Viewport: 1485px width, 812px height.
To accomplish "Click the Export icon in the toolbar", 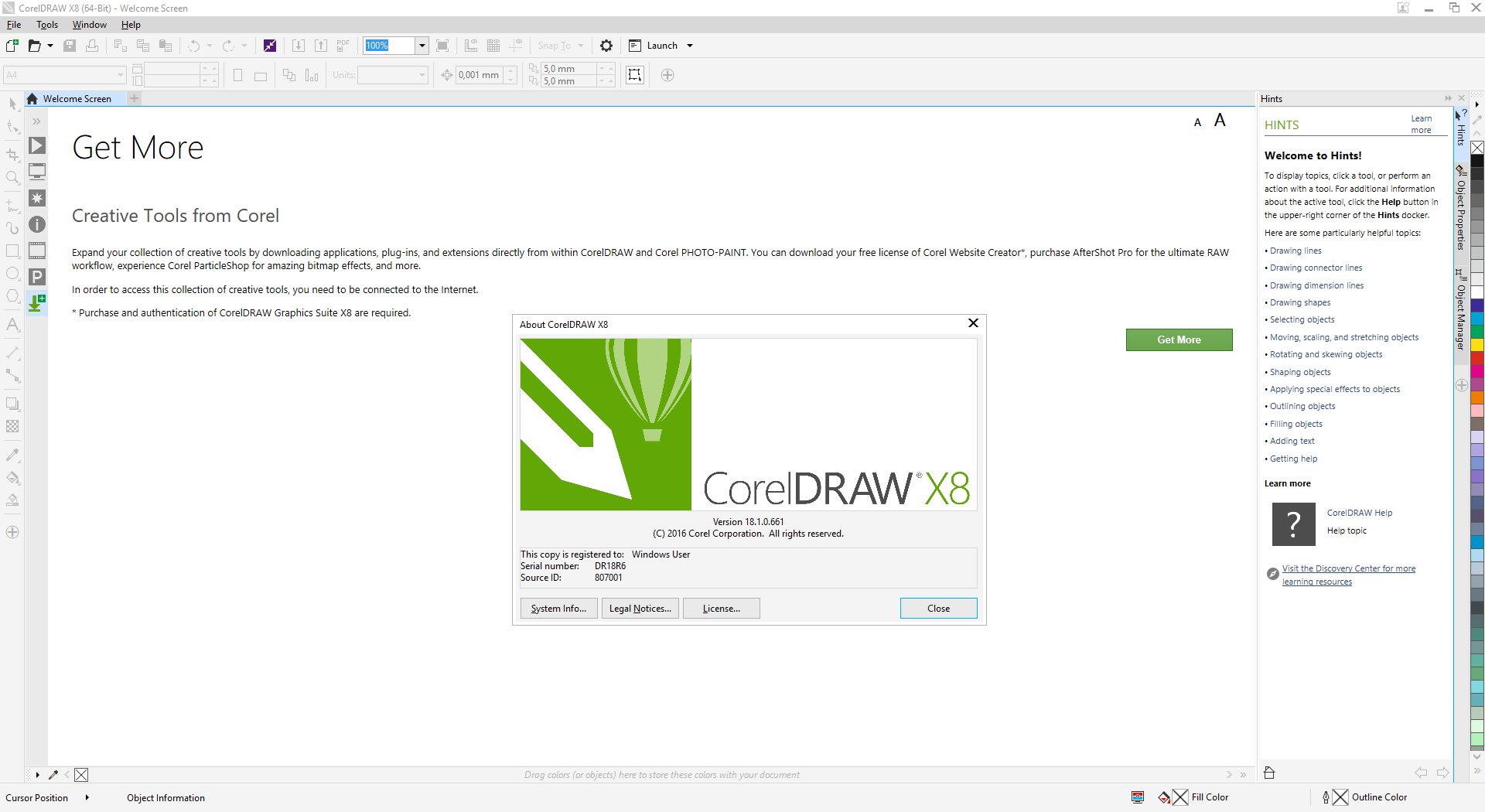I will pos(321,46).
